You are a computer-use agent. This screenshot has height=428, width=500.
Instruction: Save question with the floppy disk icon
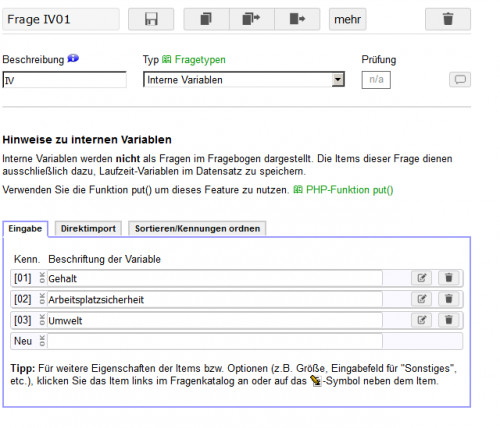tap(151, 19)
